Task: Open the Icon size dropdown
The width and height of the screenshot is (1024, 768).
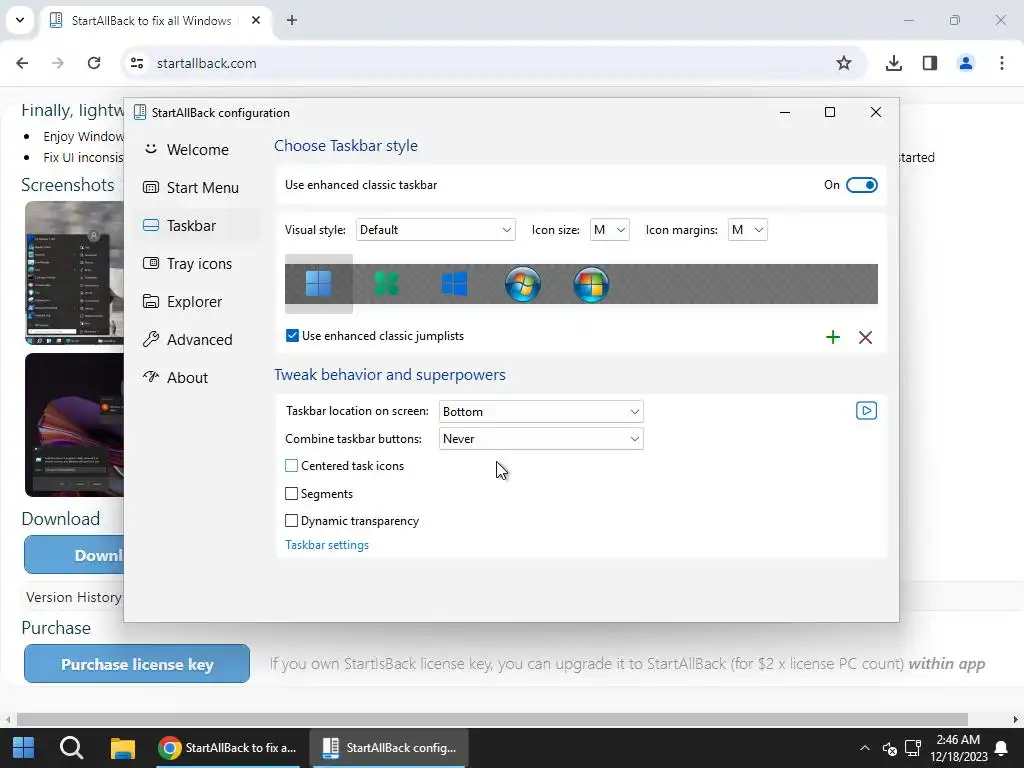Action: (609, 230)
